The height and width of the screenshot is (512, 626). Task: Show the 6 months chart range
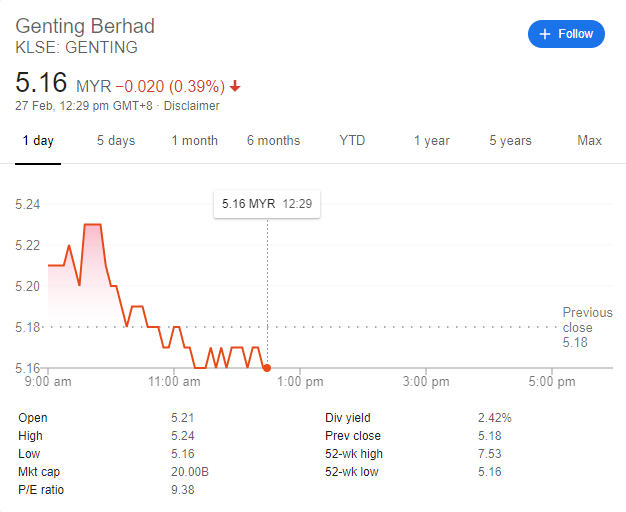[273, 141]
